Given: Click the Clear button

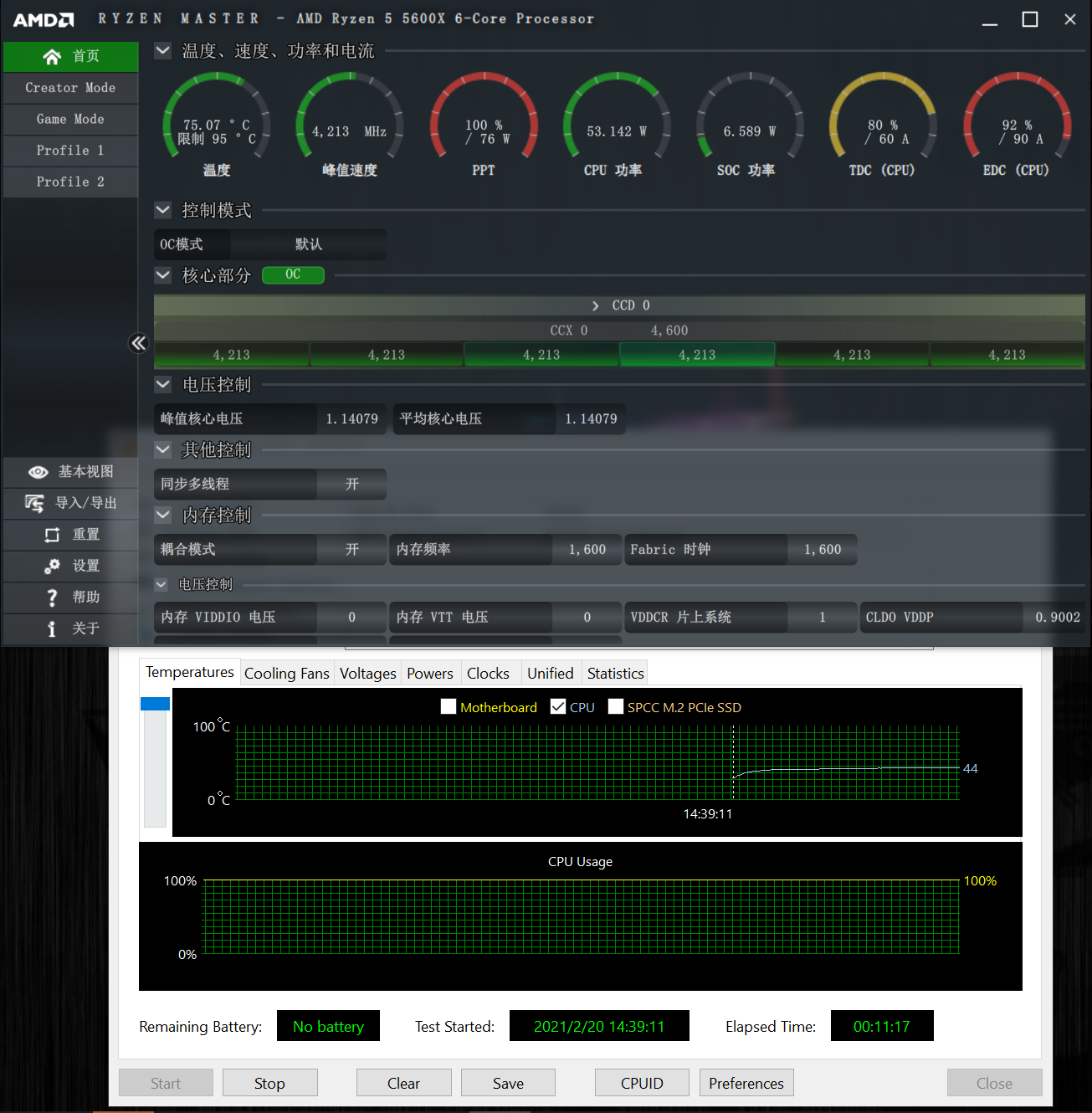Looking at the screenshot, I should [x=403, y=1083].
